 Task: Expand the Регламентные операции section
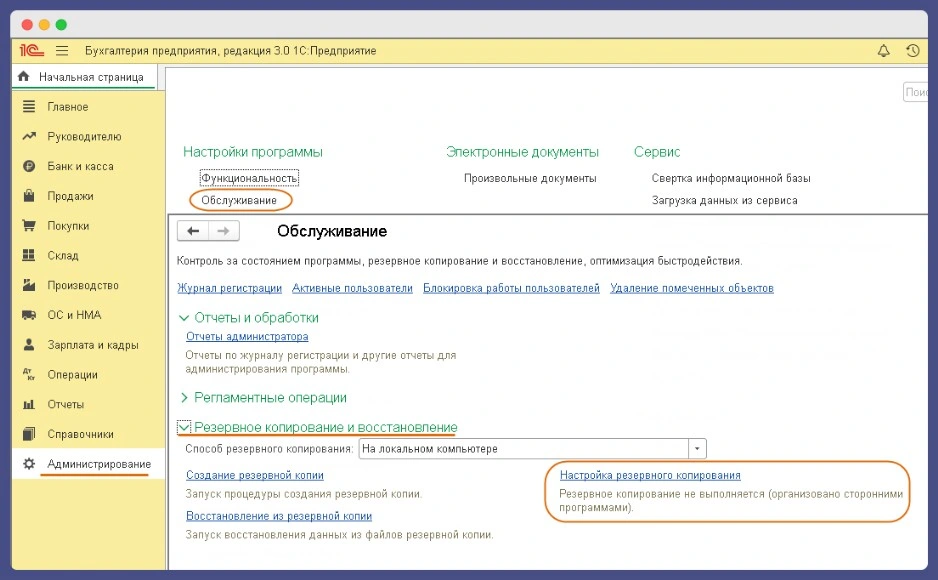184,398
